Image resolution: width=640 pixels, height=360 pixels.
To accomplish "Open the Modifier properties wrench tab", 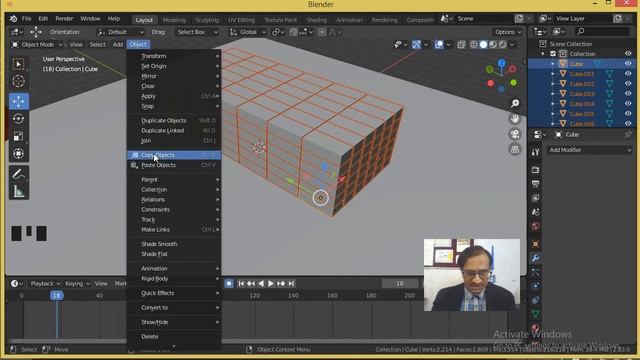I will click(536, 258).
